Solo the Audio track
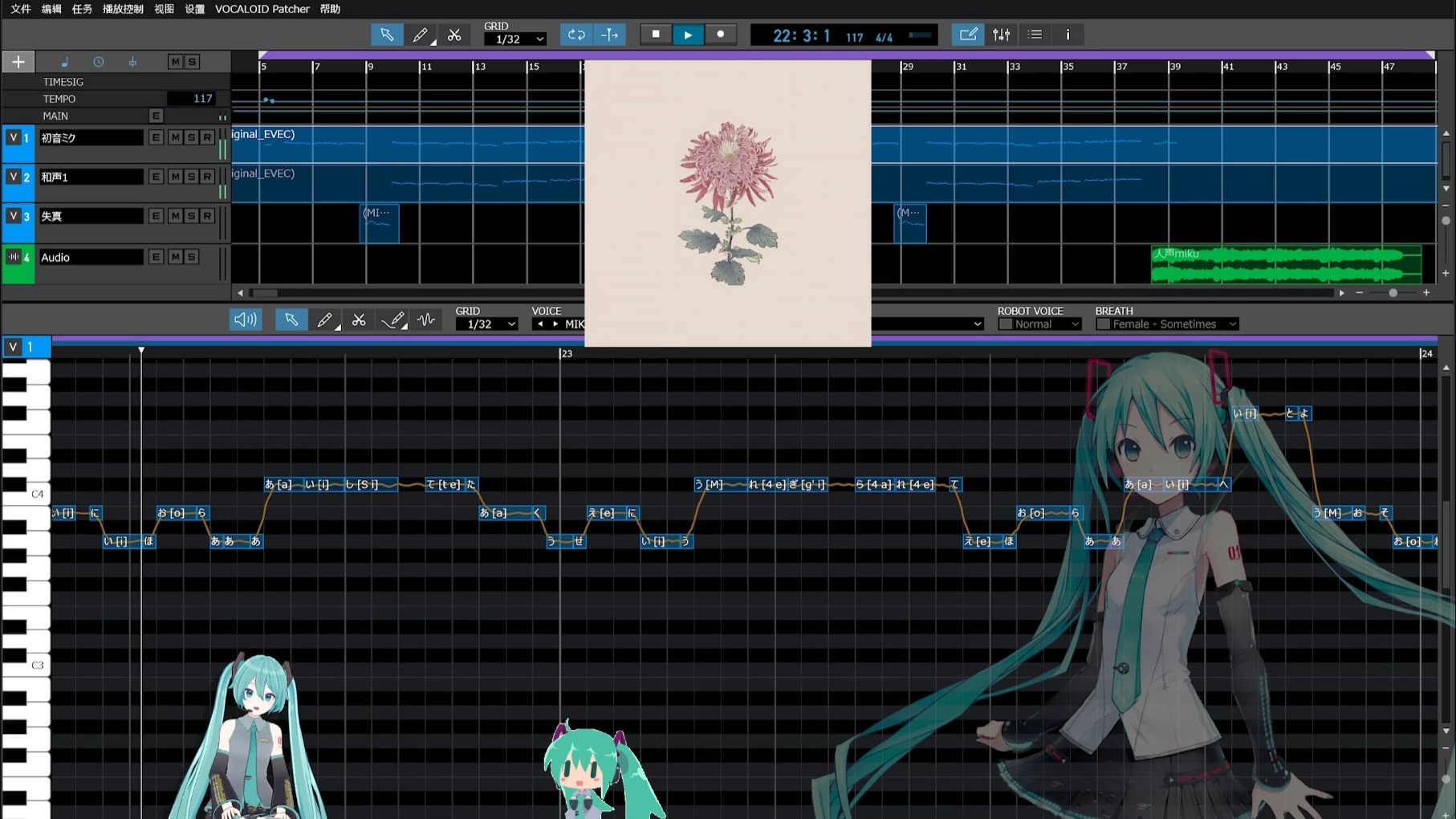 191,257
